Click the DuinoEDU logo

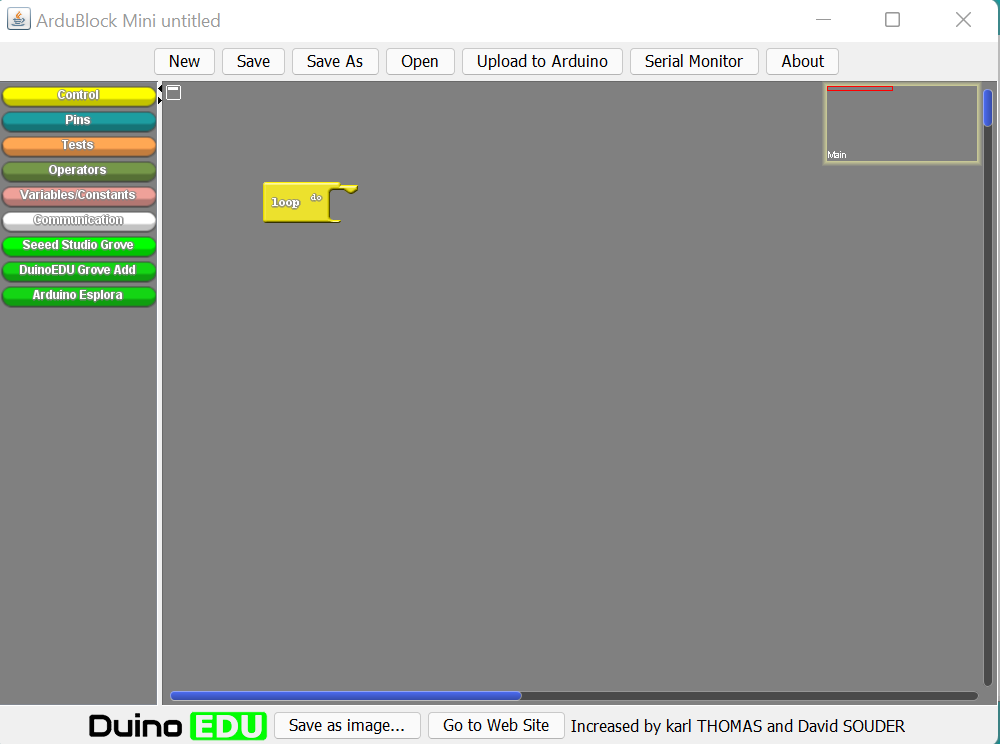coord(177,726)
